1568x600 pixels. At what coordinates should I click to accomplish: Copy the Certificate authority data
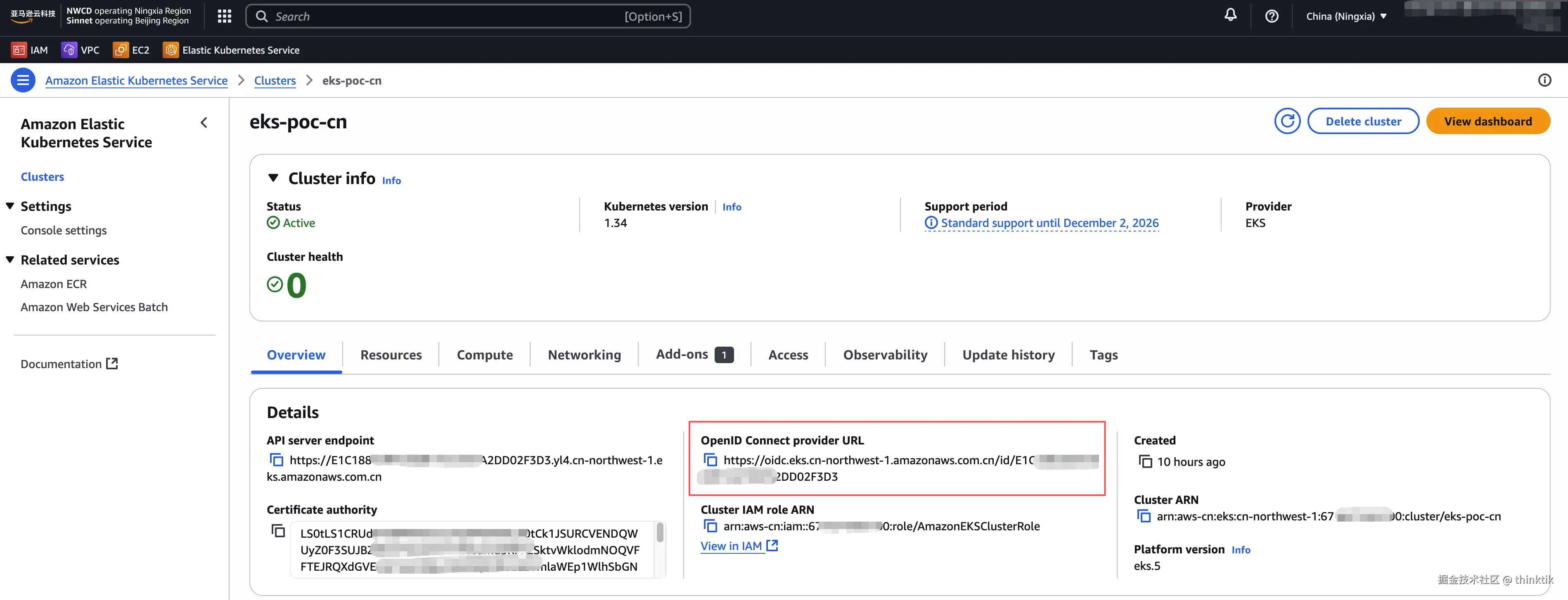pyautogui.click(x=277, y=531)
